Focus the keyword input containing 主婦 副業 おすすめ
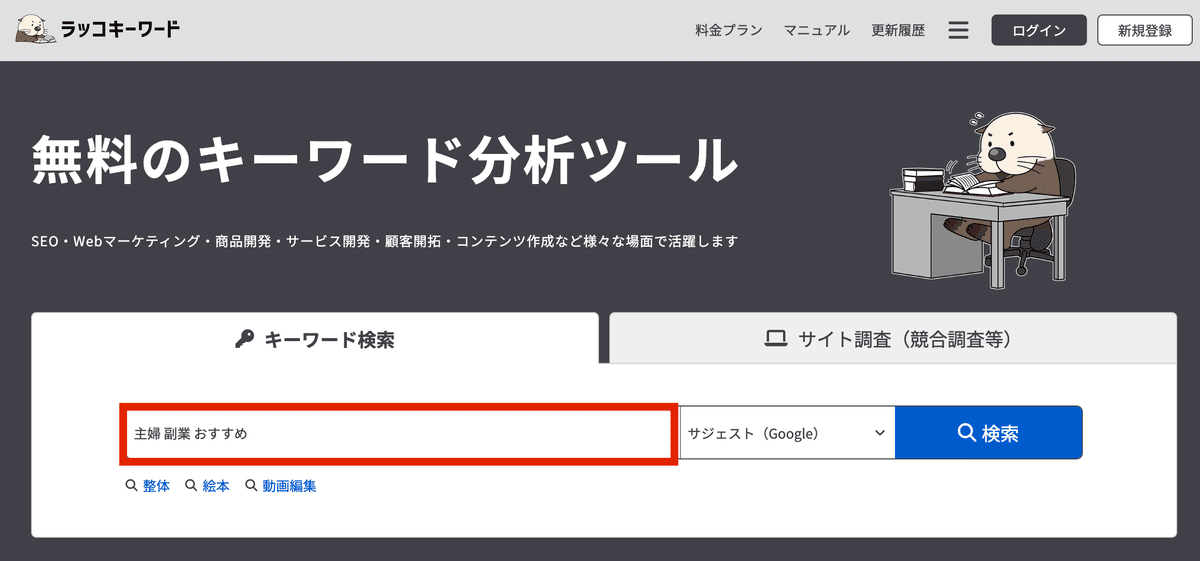Image resolution: width=1200 pixels, height=561 pixels. (400, 433)
